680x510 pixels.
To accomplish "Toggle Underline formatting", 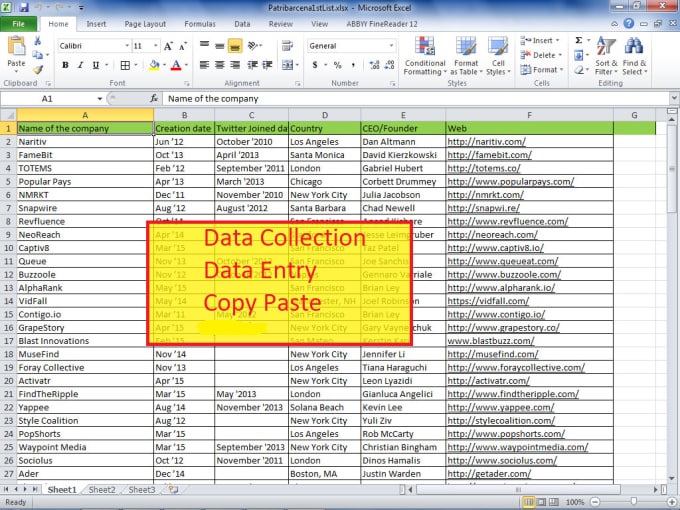I will [97, 65].
